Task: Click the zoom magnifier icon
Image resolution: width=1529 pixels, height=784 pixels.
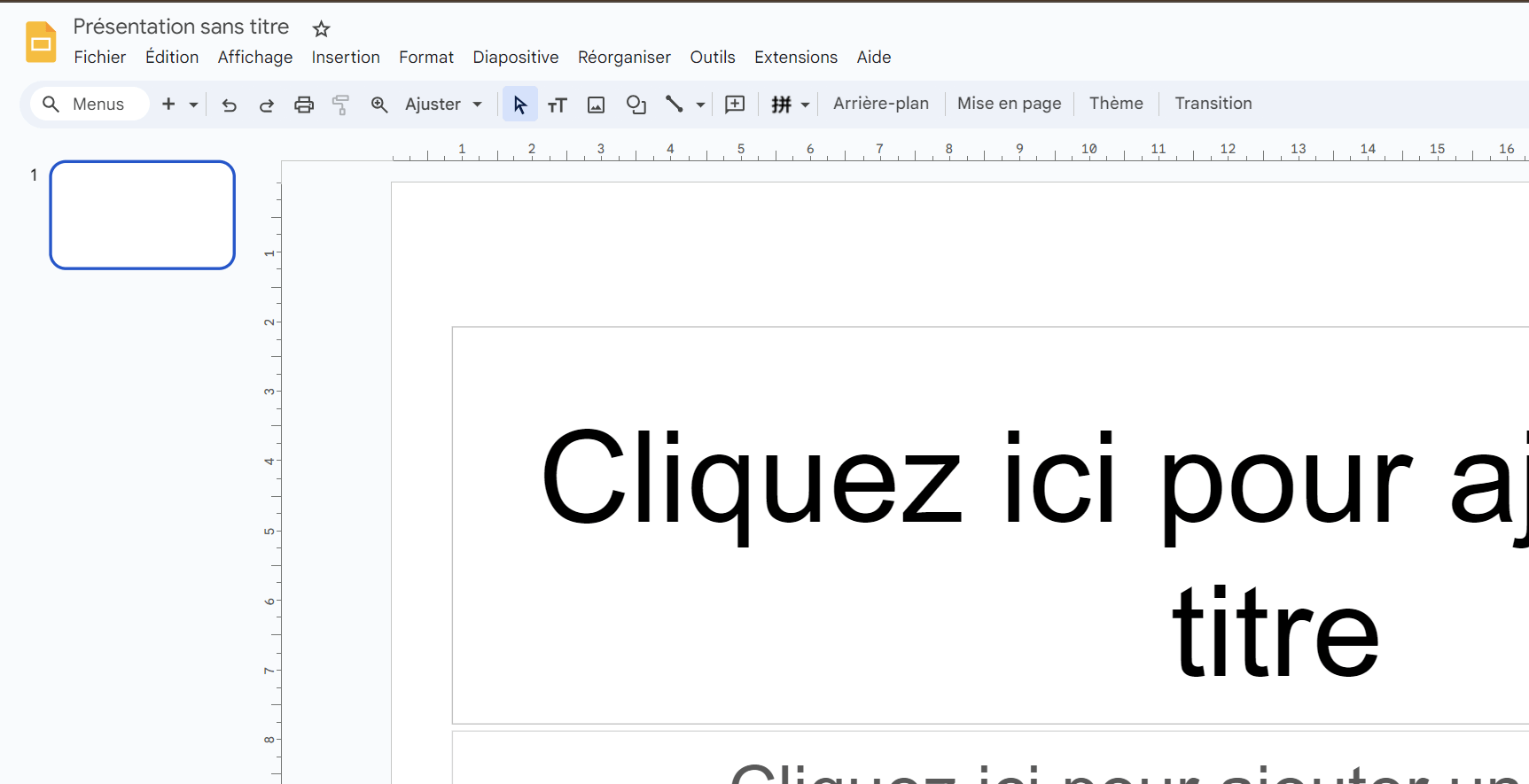Action: (379, 105)
